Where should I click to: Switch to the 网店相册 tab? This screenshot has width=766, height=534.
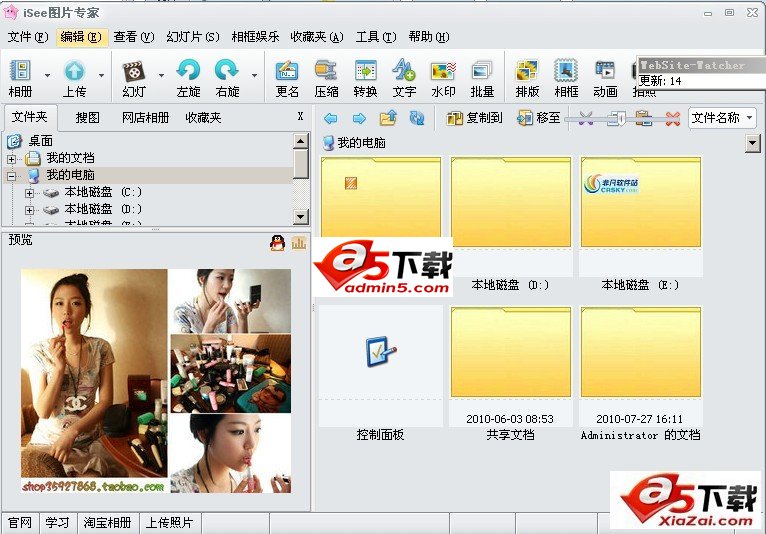pos(145,117)
